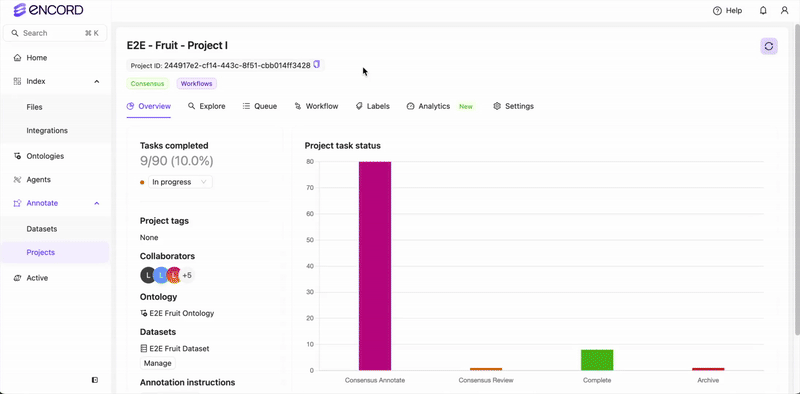Viewport: 800px width, 394px height.
Task: Click the New badge beside Analytics
Action: pyautogui.click(x=466, y=107)
